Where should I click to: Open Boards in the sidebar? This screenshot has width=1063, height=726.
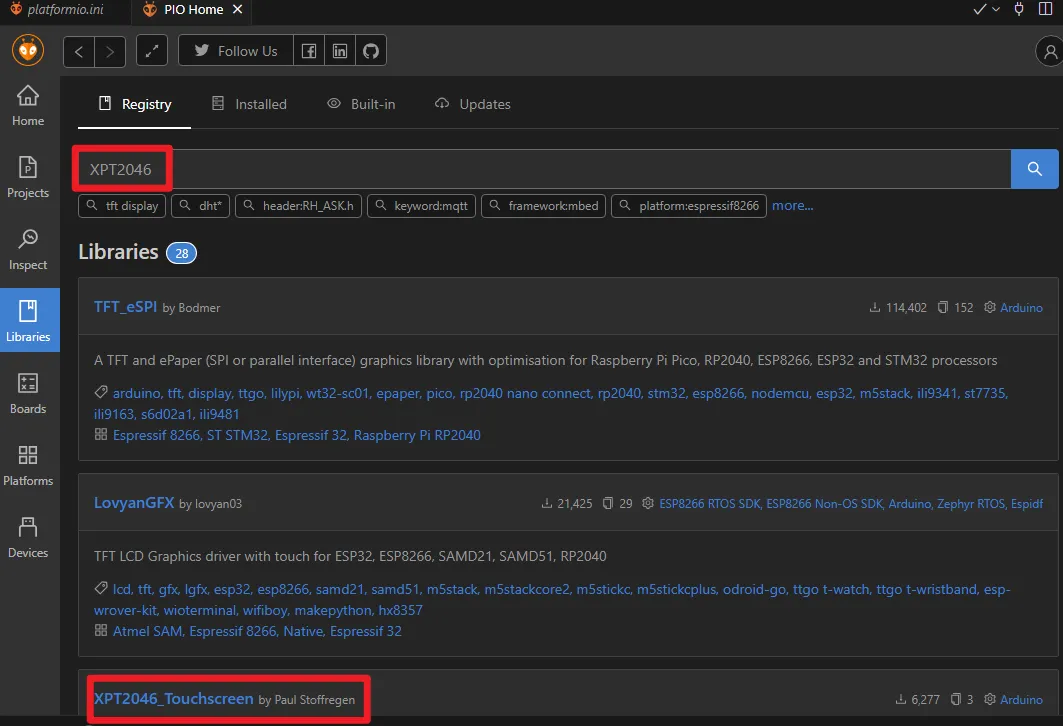coord(28,394)
